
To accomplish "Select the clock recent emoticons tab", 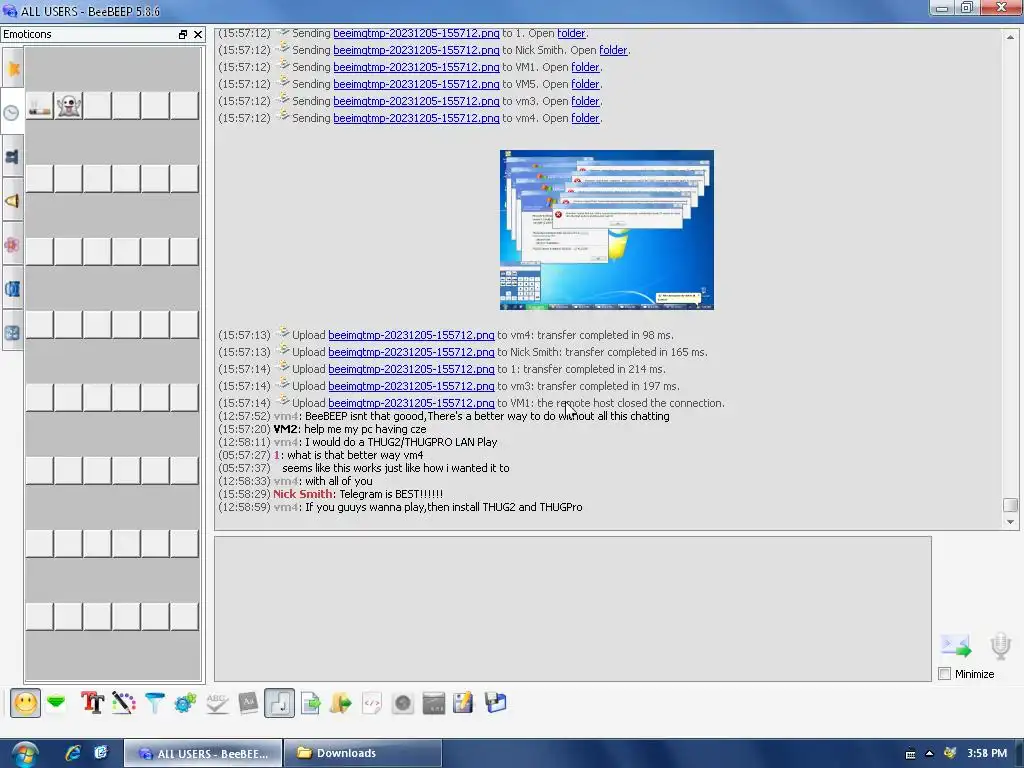I will [x=12, y=112].
